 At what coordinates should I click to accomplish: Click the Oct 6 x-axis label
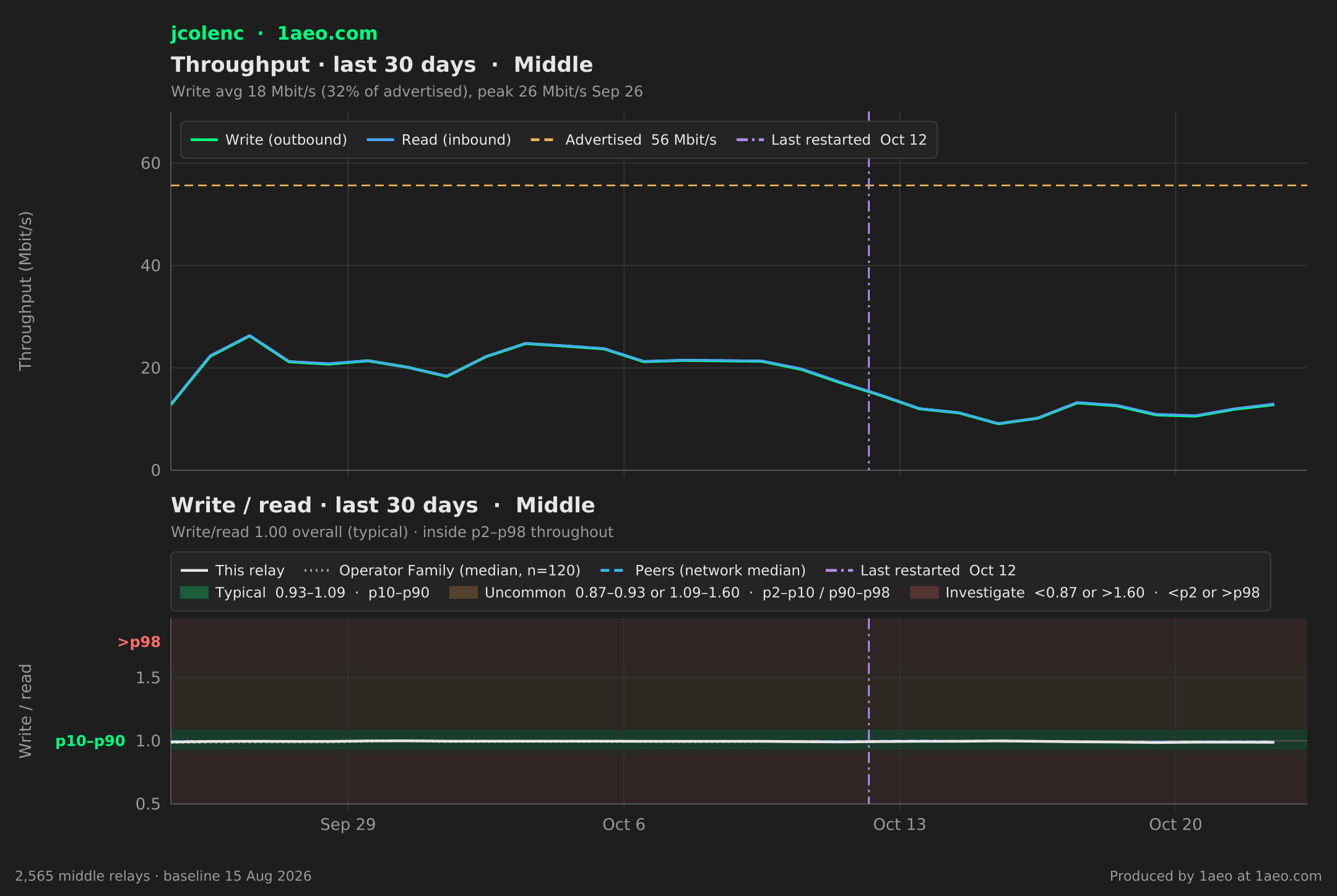tap(624, 825)
